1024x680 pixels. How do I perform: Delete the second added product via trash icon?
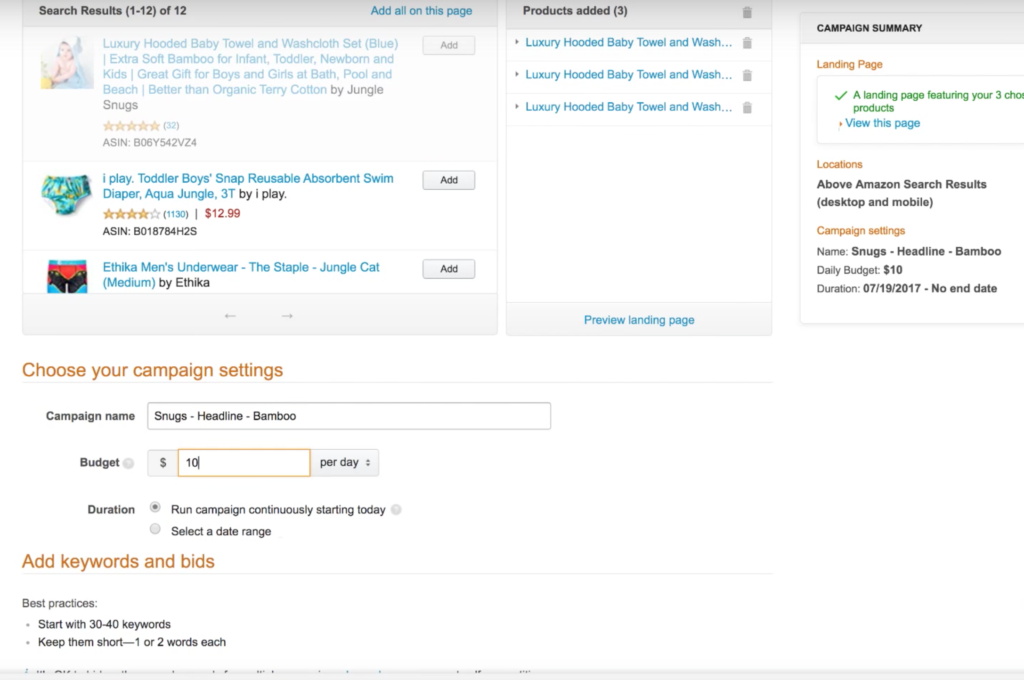click(747, 75)
